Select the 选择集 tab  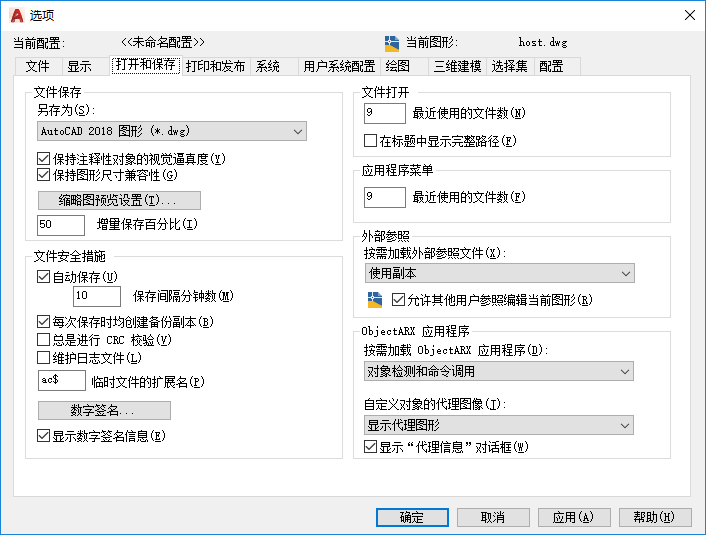click(510, 67)
